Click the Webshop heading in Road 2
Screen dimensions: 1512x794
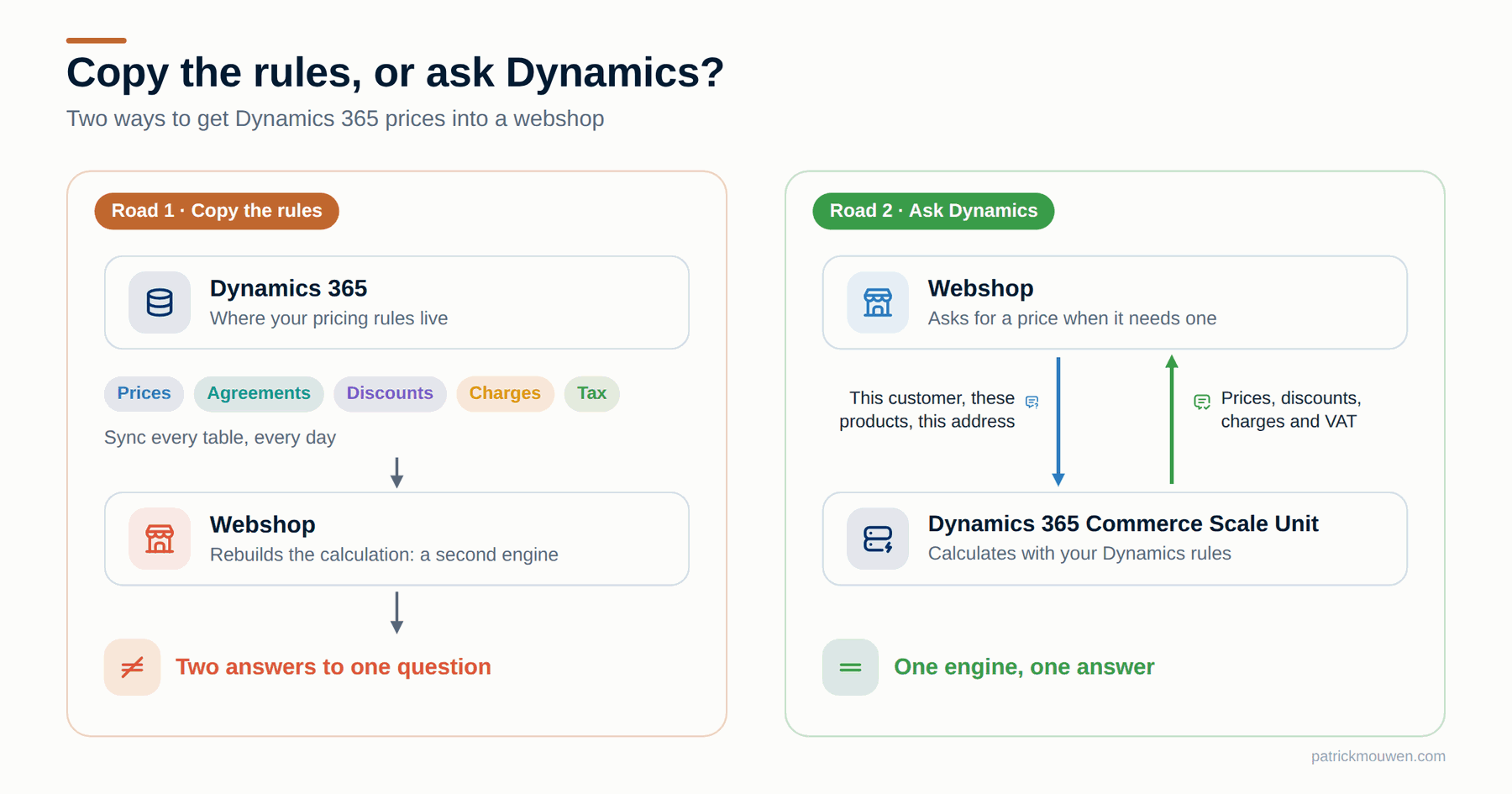pyautogui.click(x=980, y=288)
